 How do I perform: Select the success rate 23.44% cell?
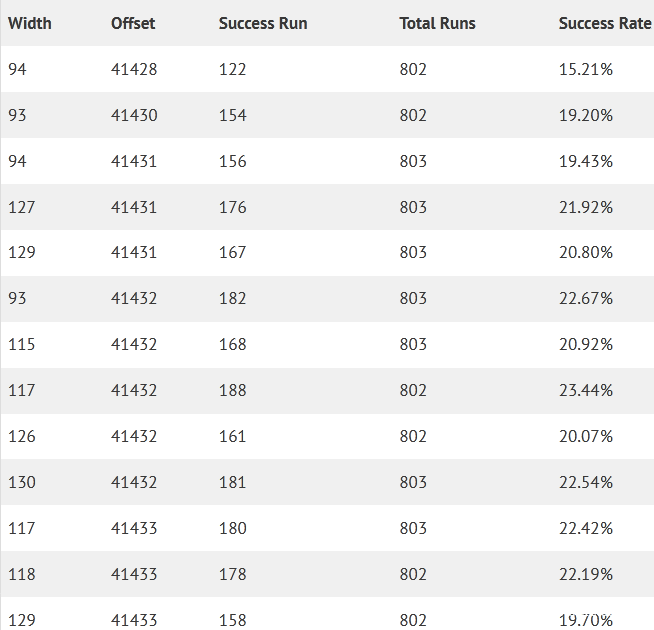click(x=586, y=390)
